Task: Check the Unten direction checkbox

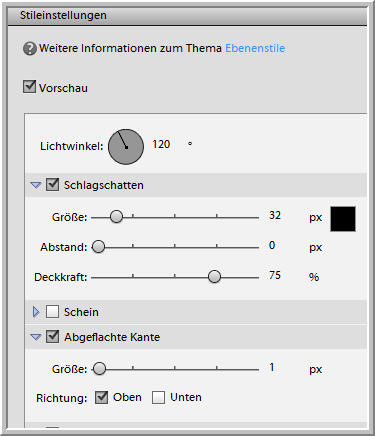Action: pos(158,397)
